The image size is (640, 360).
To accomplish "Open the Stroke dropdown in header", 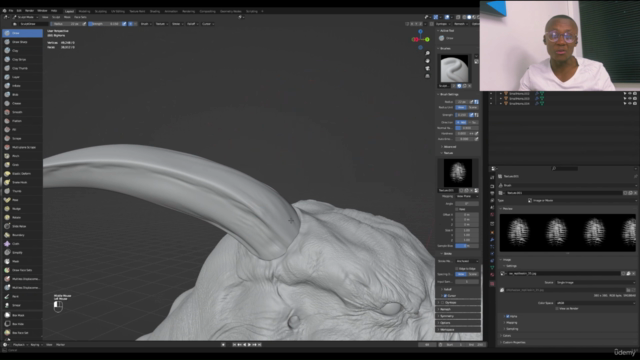I will click(177, 24).
